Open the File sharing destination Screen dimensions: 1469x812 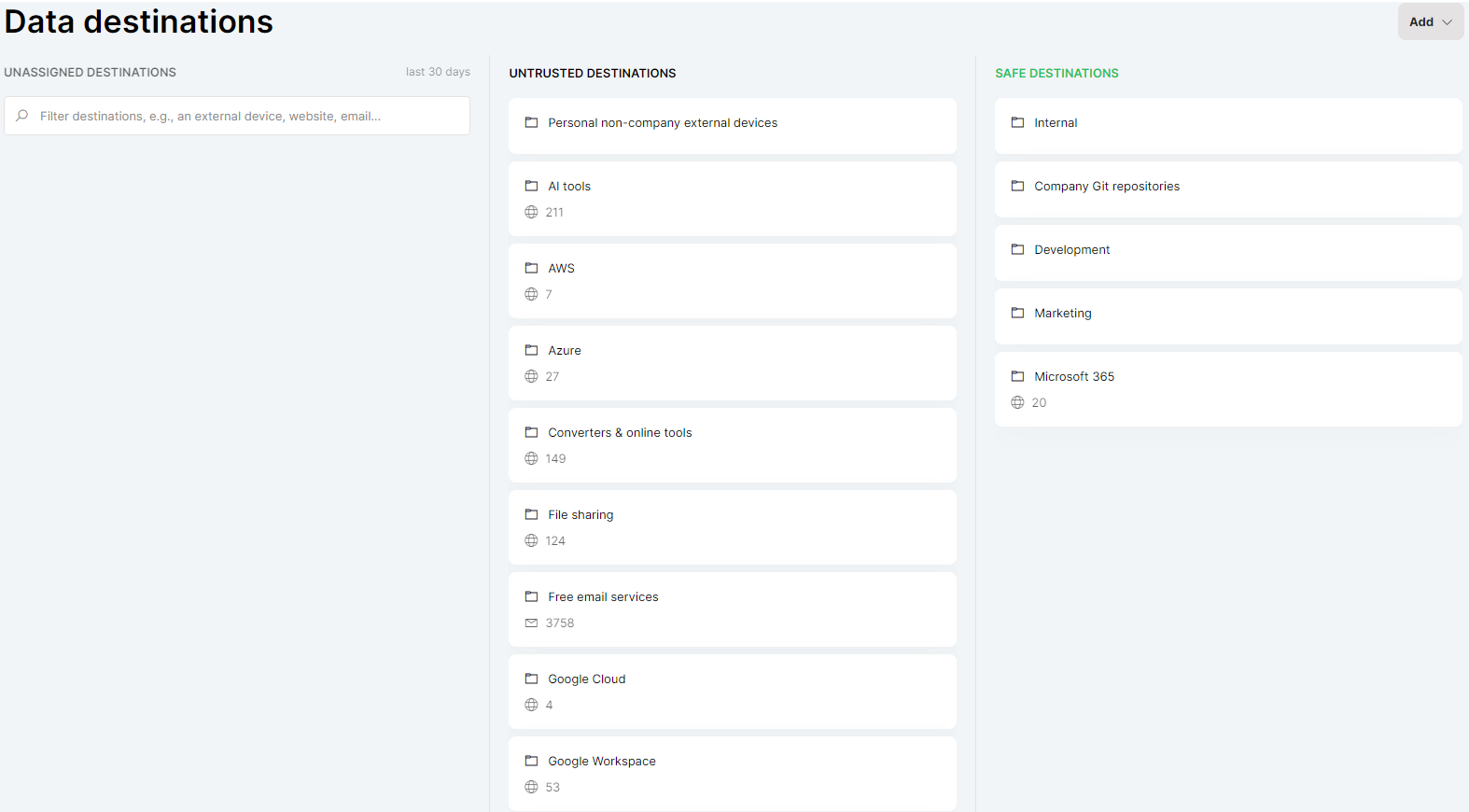[733, 527]
